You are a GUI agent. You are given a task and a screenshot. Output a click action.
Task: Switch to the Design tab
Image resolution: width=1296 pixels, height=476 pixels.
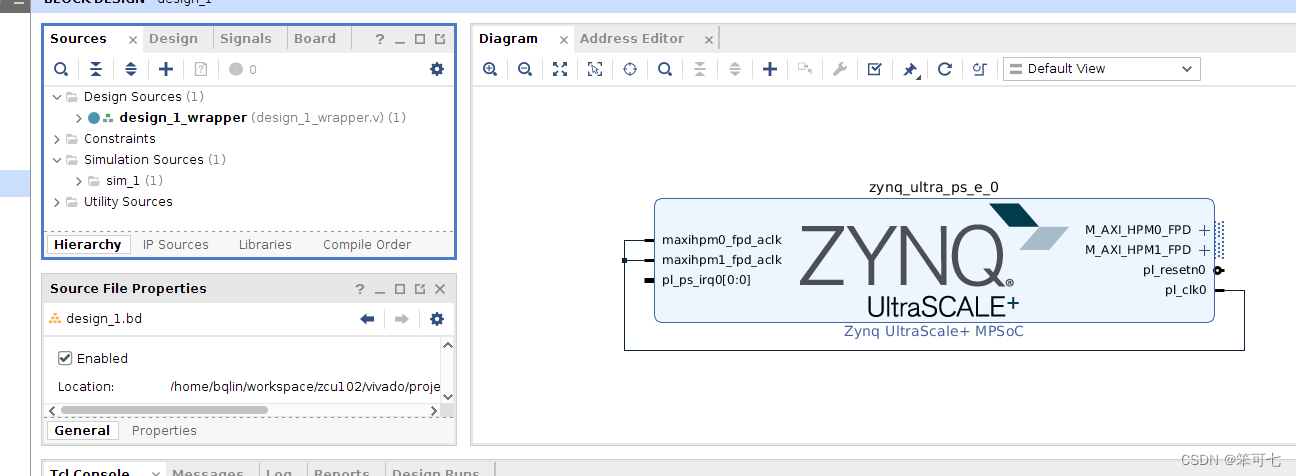pos(173,39)
